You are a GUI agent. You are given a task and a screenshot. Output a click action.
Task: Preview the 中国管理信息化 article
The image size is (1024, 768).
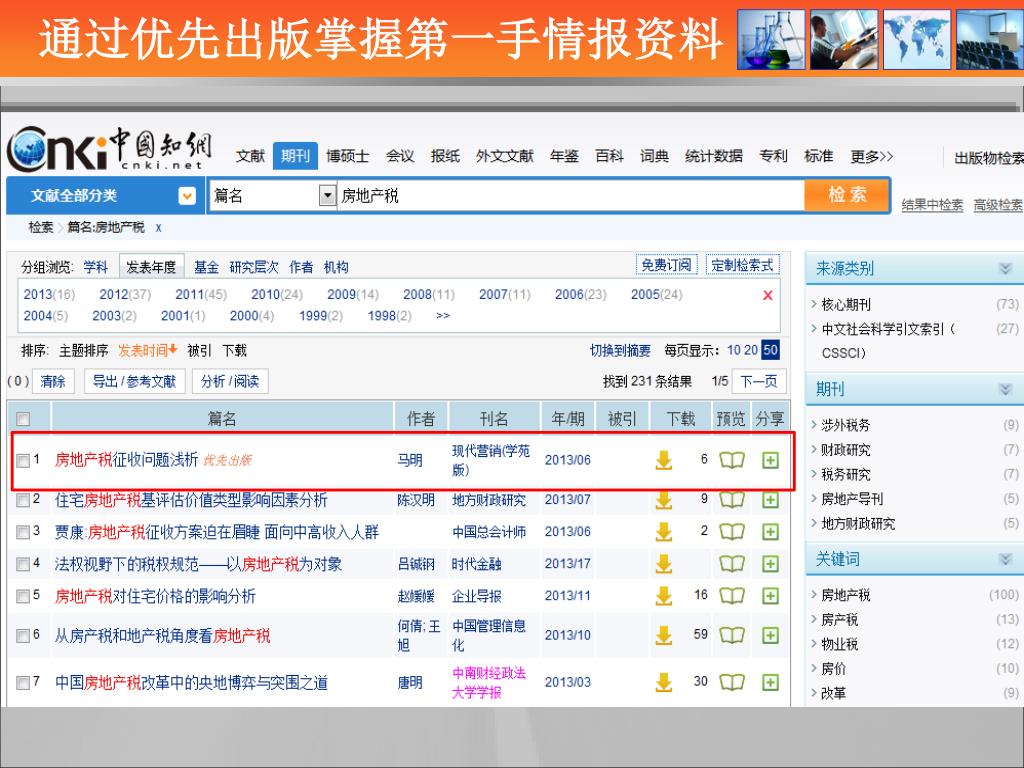click(731, 635)
